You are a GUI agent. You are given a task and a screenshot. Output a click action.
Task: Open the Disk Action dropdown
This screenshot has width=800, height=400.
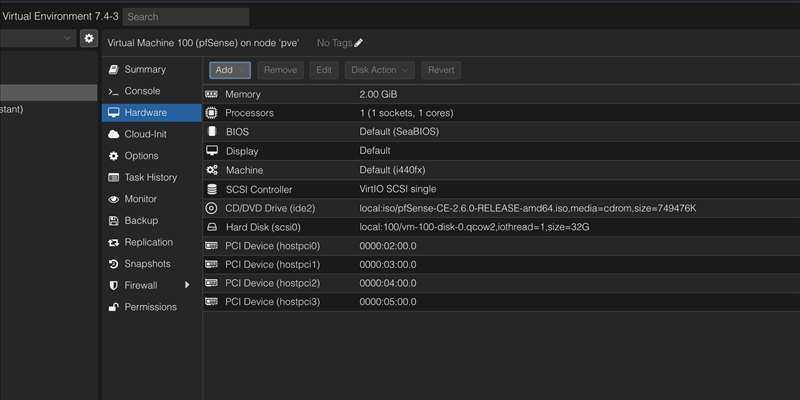(x=379, y=70)
